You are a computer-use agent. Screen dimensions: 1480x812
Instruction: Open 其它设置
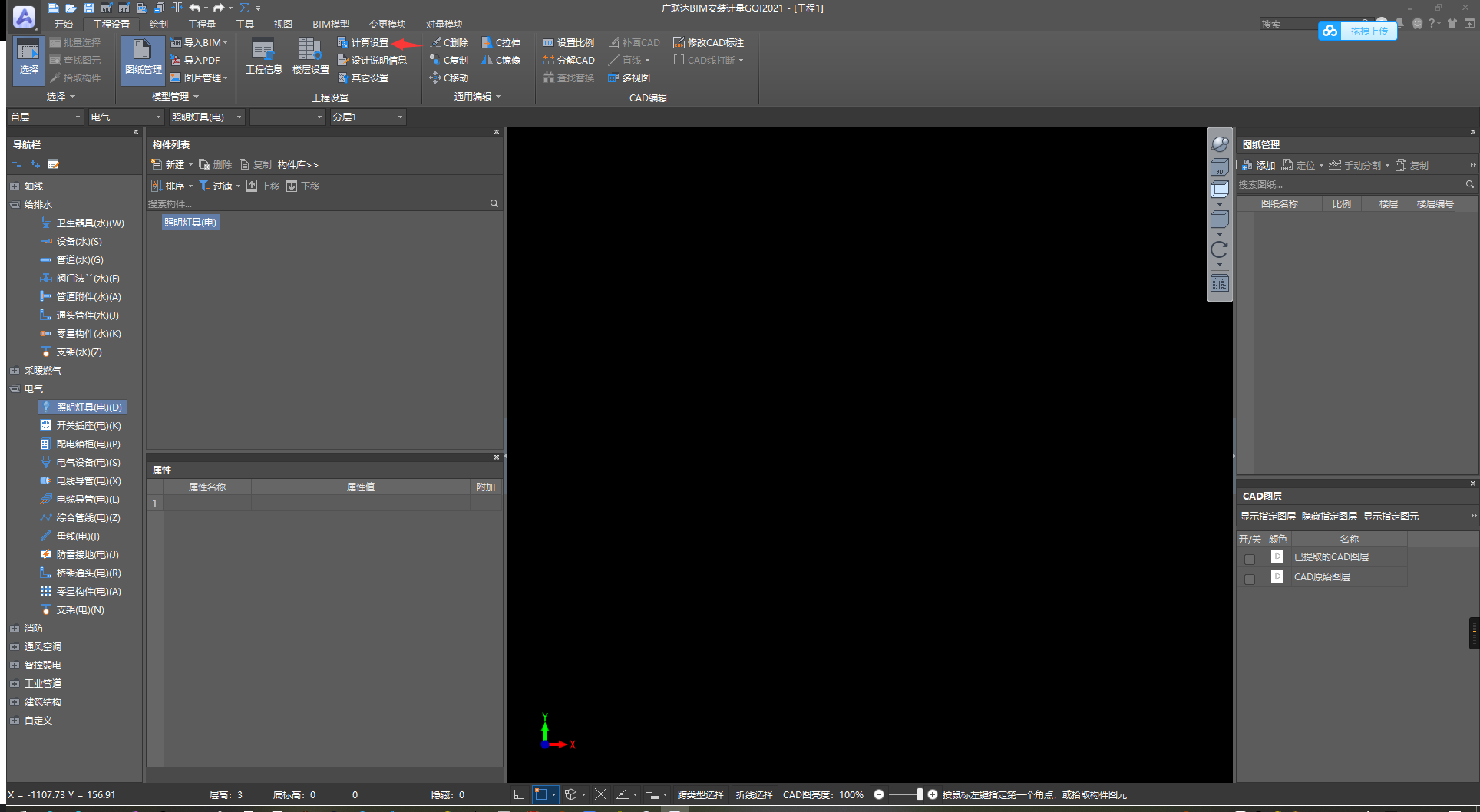363,78
